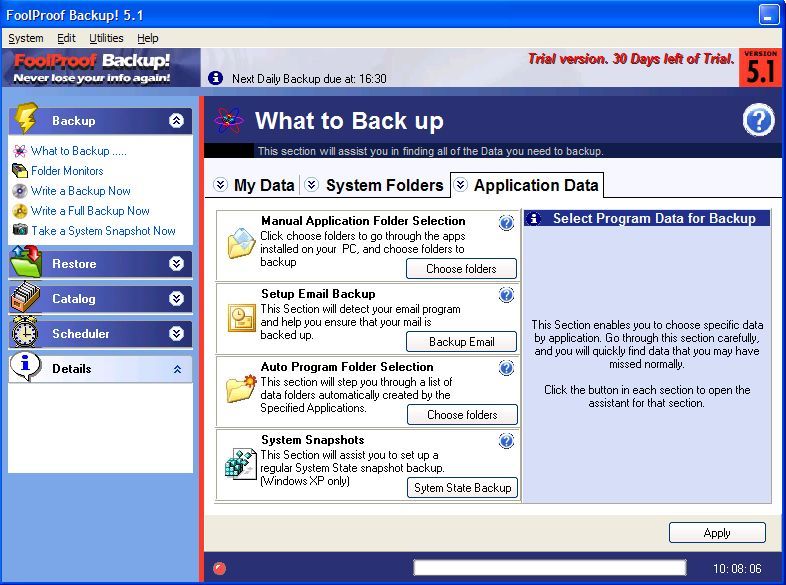Expand the Catalog panel chevron

click(x=176, y=298)
